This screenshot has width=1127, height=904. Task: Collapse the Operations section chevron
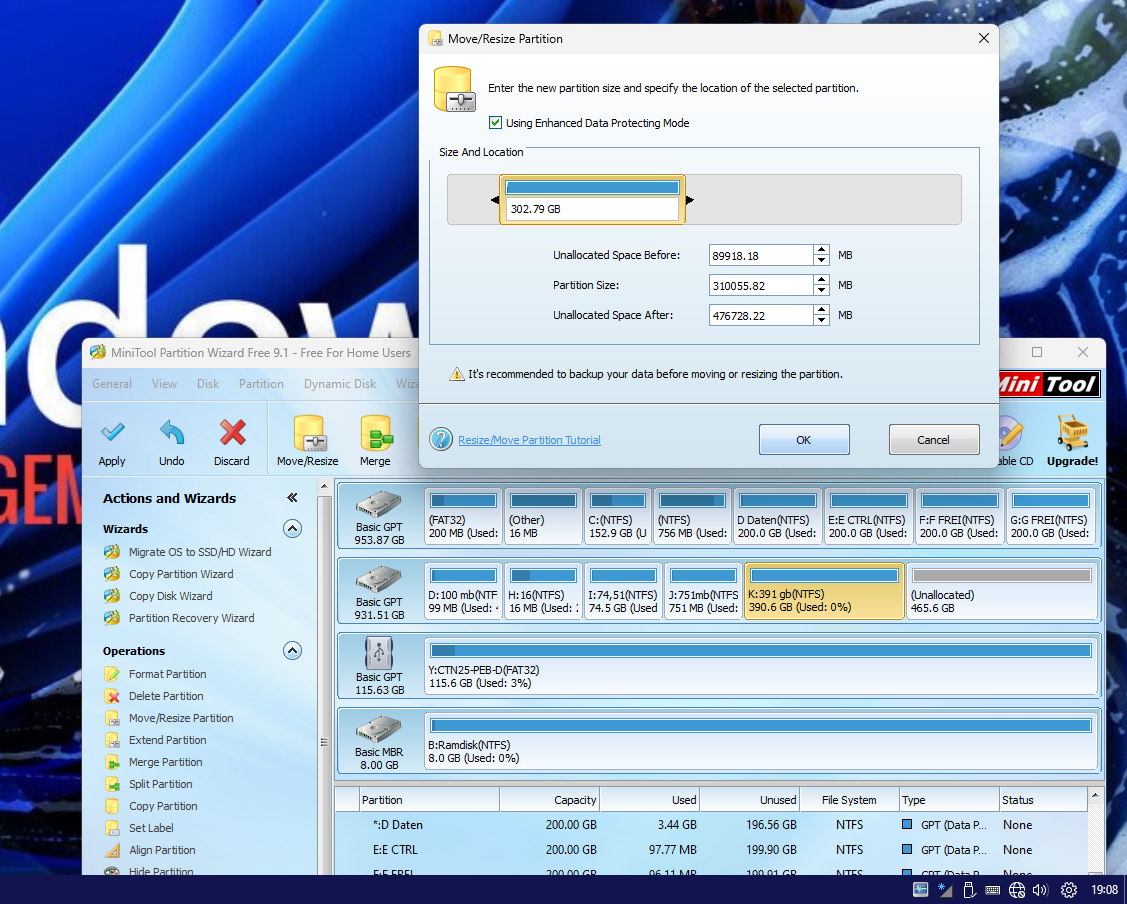pos(292,651)
